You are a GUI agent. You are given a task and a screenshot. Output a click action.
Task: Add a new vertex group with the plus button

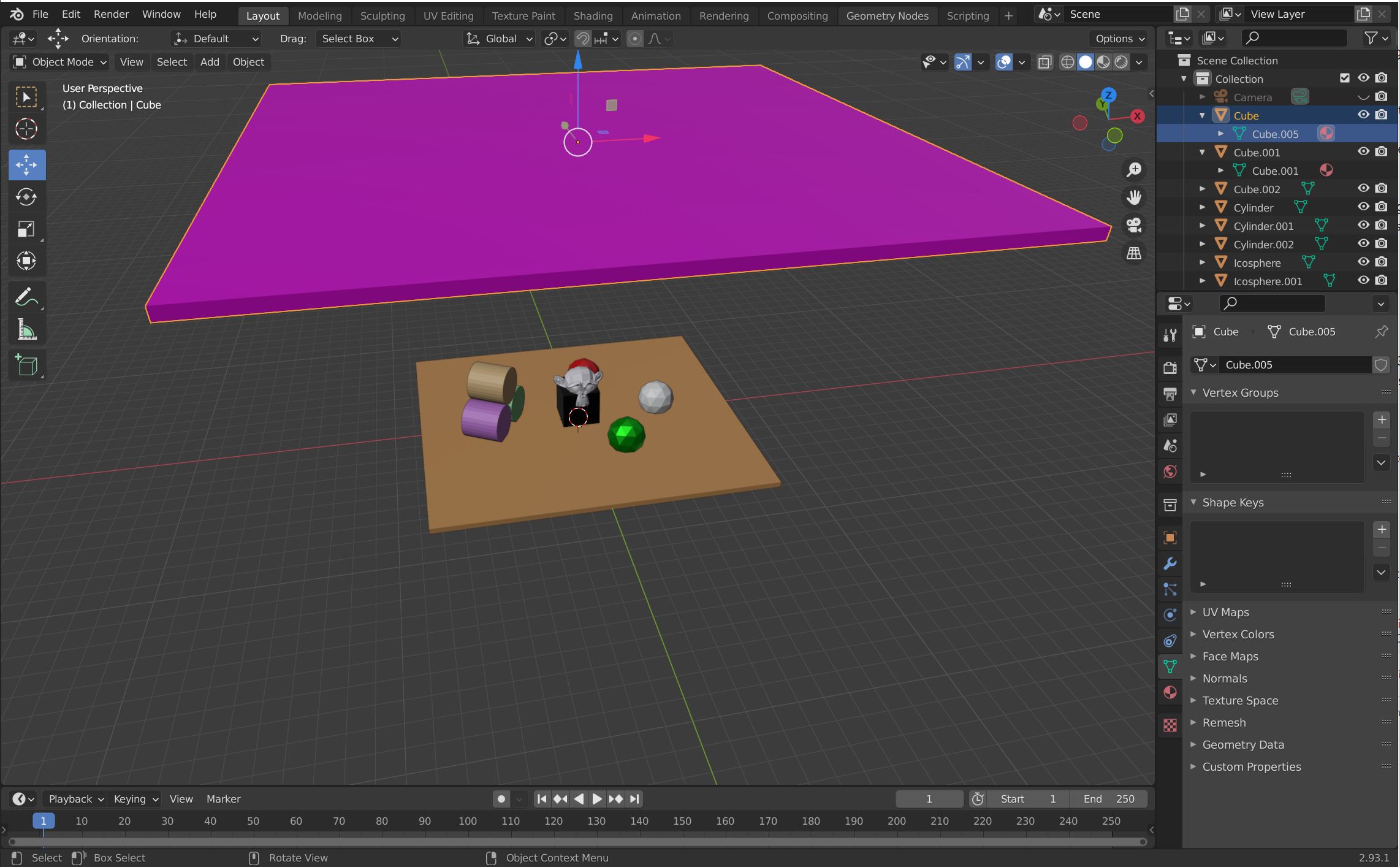point(1382,419)
